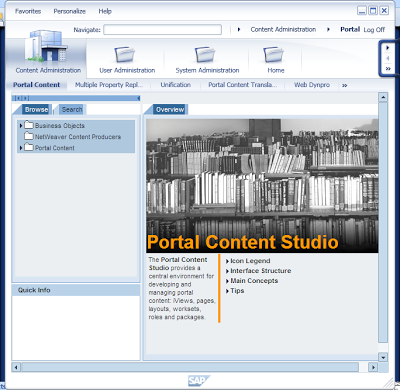Open the Home folder icon
Screen dimensions: 400x390
click(x=274, y=54)
